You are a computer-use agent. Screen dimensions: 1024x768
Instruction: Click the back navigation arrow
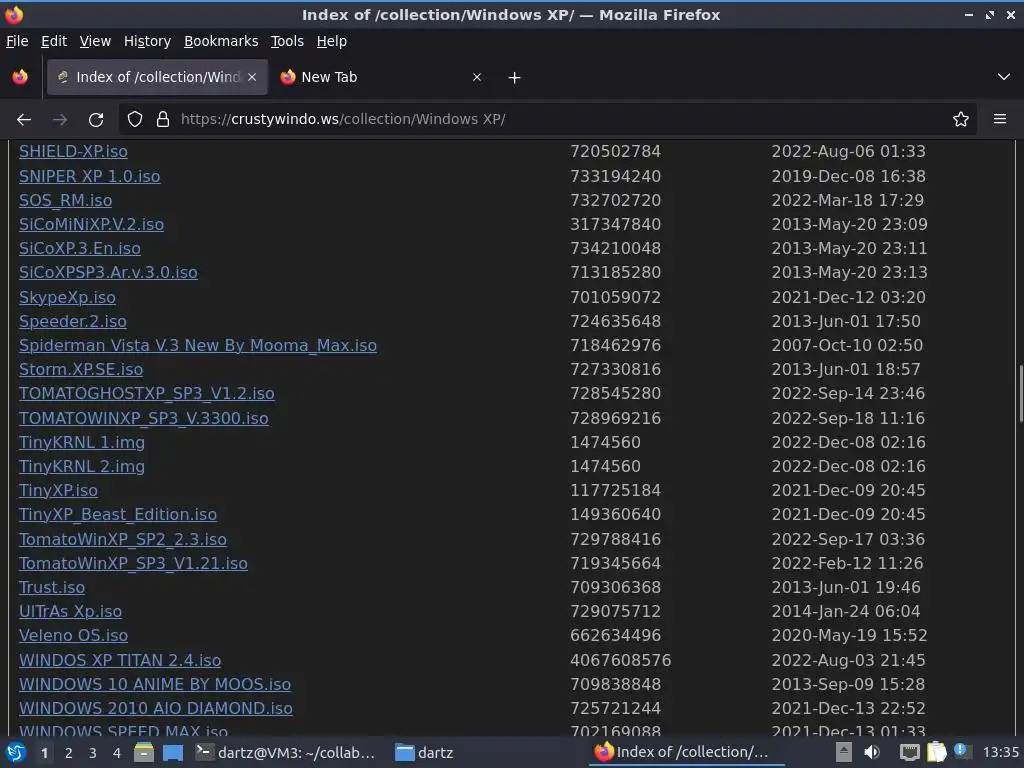(24, 120)
